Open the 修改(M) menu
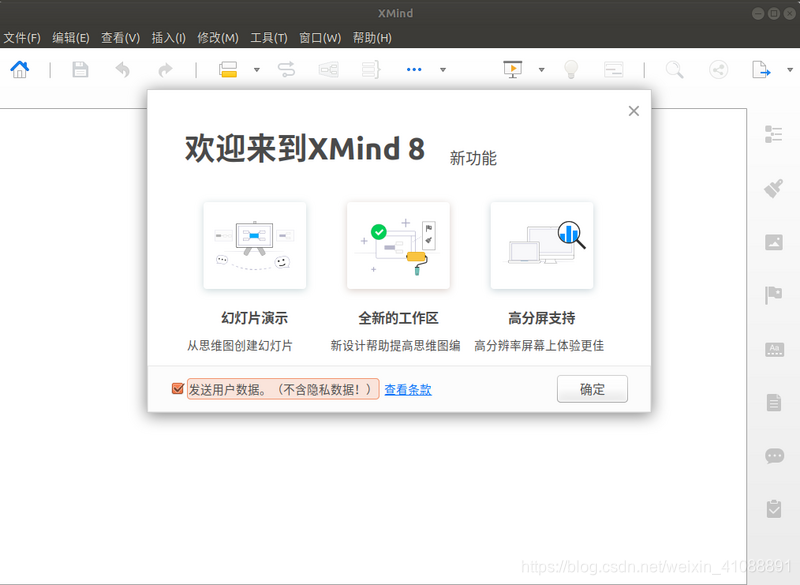Image resolution: width=800 pixels, height=585 pixels. 218,38
